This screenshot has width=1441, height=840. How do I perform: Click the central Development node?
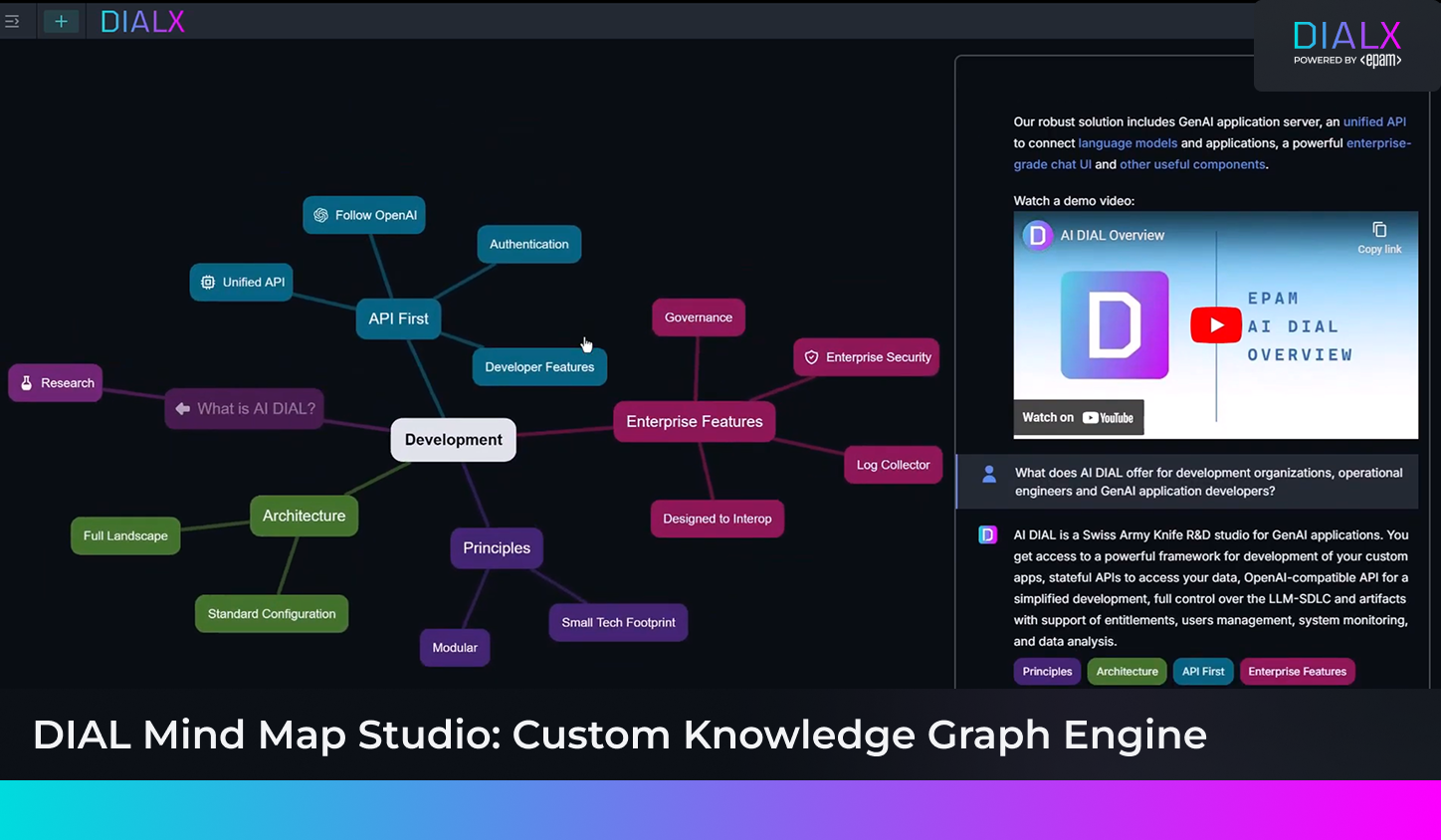tap(453, 440)
